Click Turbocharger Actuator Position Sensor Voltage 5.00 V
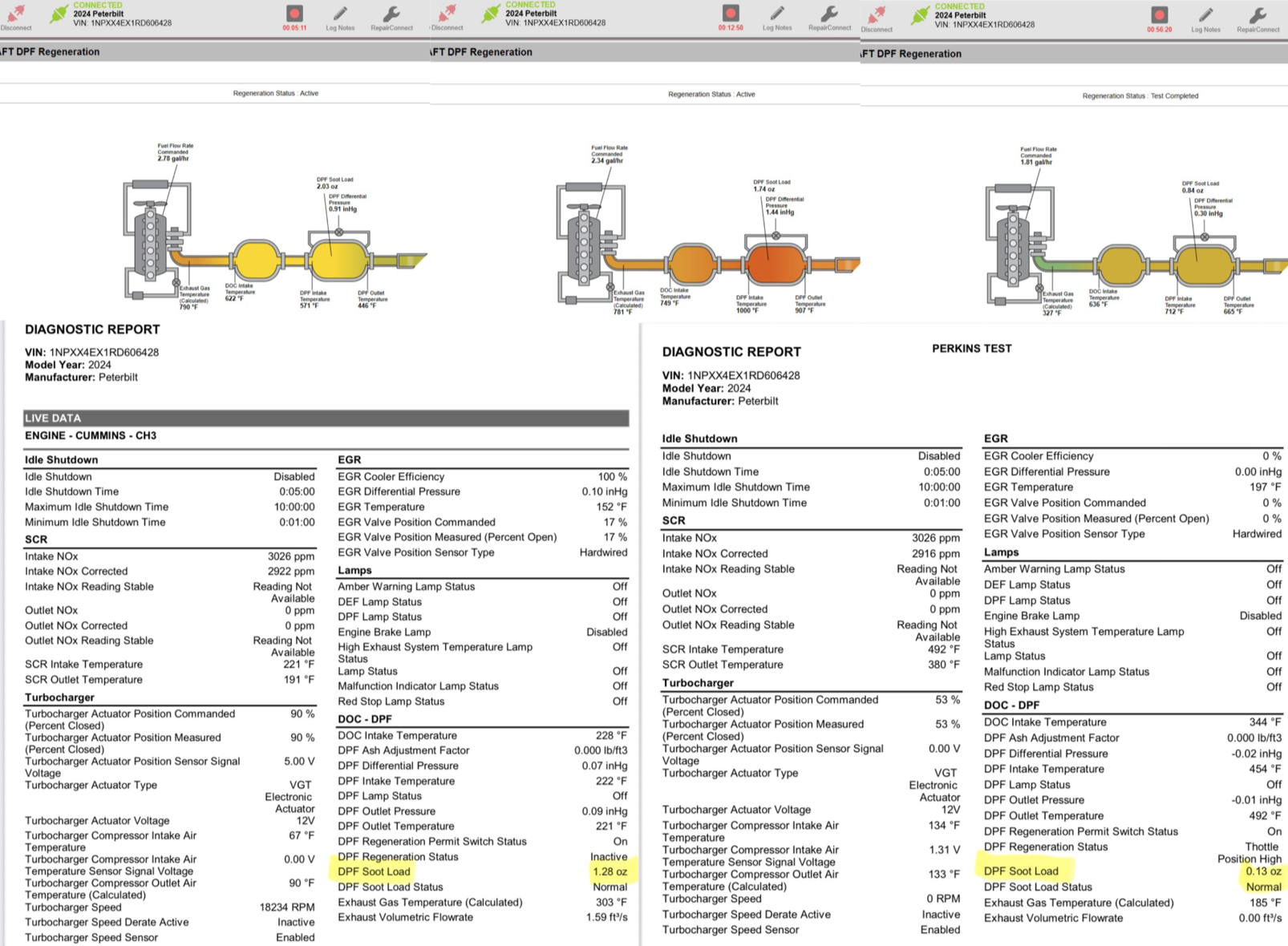This screenshot has width=1288, height=946. pyautogui.click(x=299, y=762)
